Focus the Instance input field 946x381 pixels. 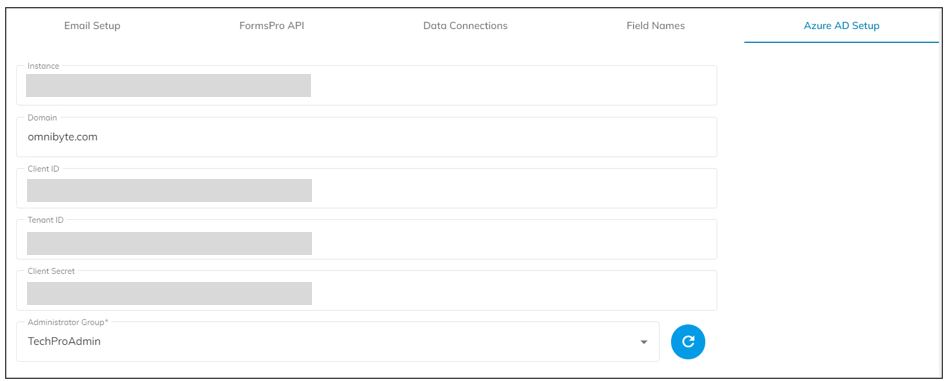367,86
